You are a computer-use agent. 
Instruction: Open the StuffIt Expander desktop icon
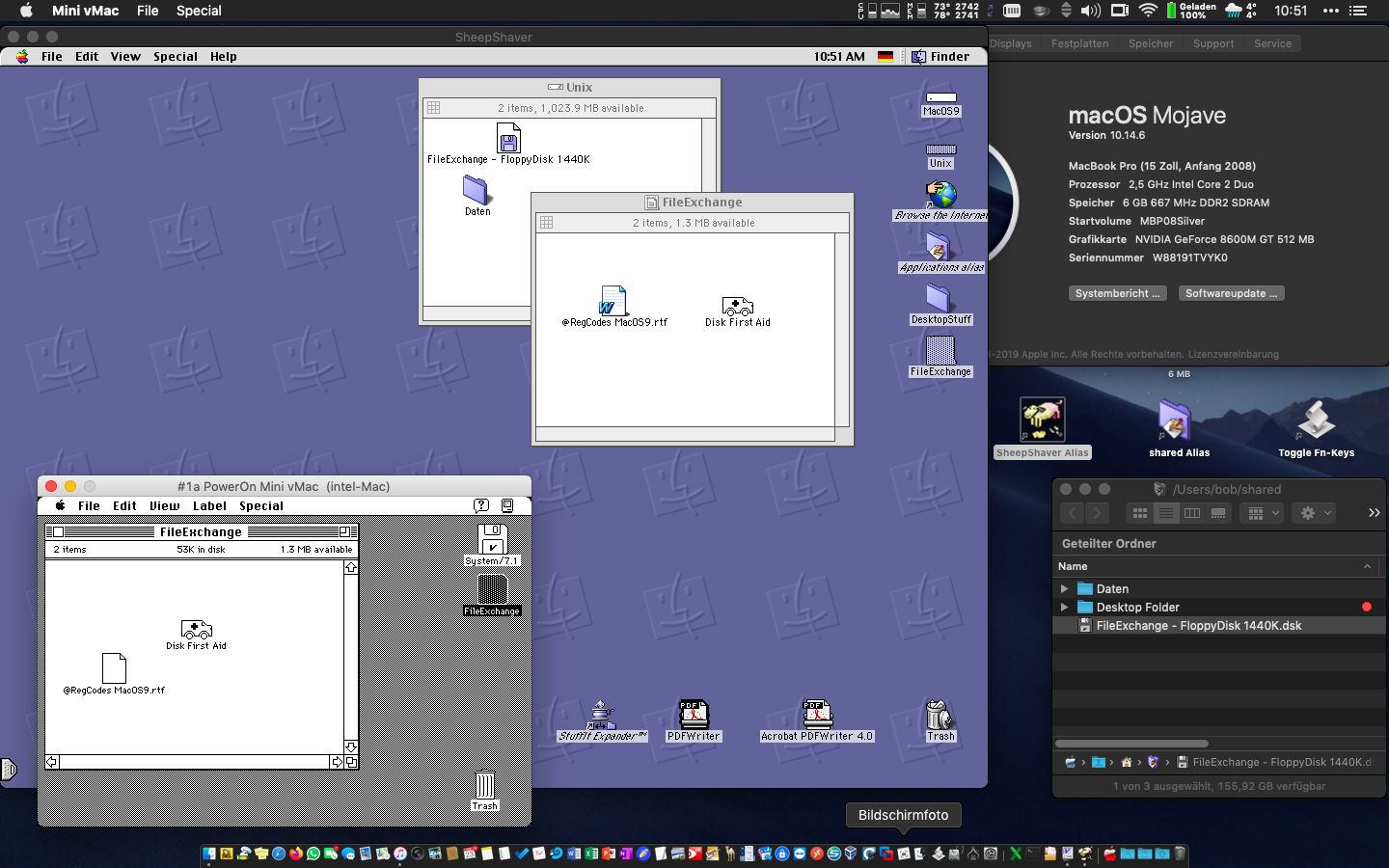point(602,716)
